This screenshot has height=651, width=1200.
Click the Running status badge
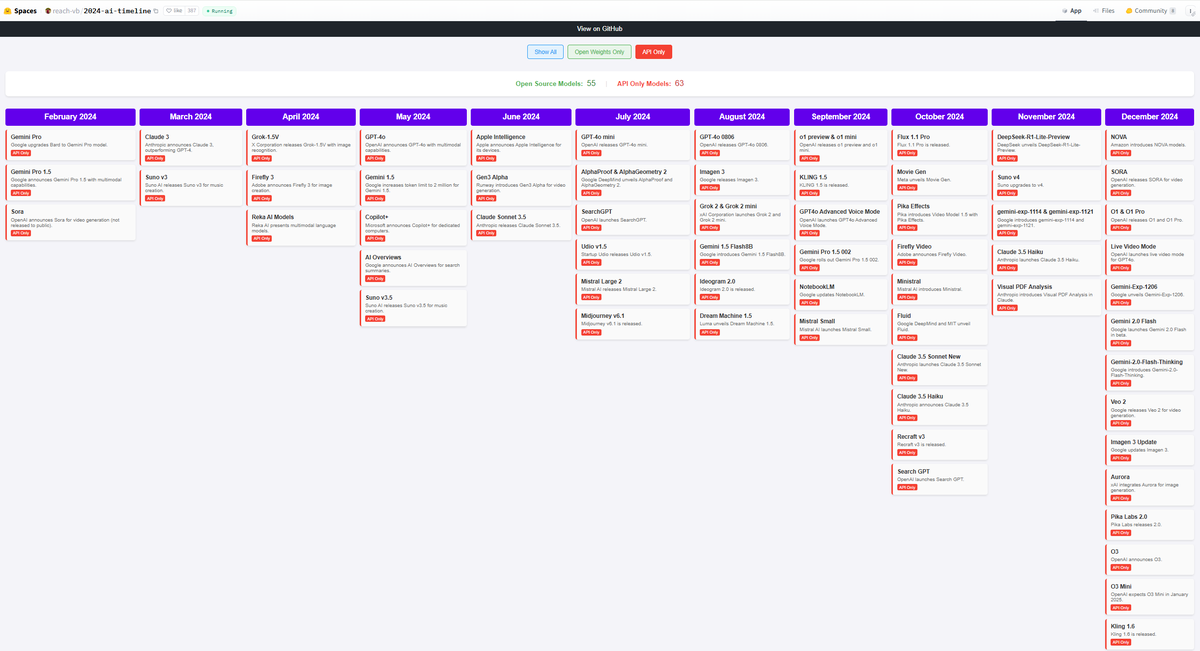click(x=219, y=10)
